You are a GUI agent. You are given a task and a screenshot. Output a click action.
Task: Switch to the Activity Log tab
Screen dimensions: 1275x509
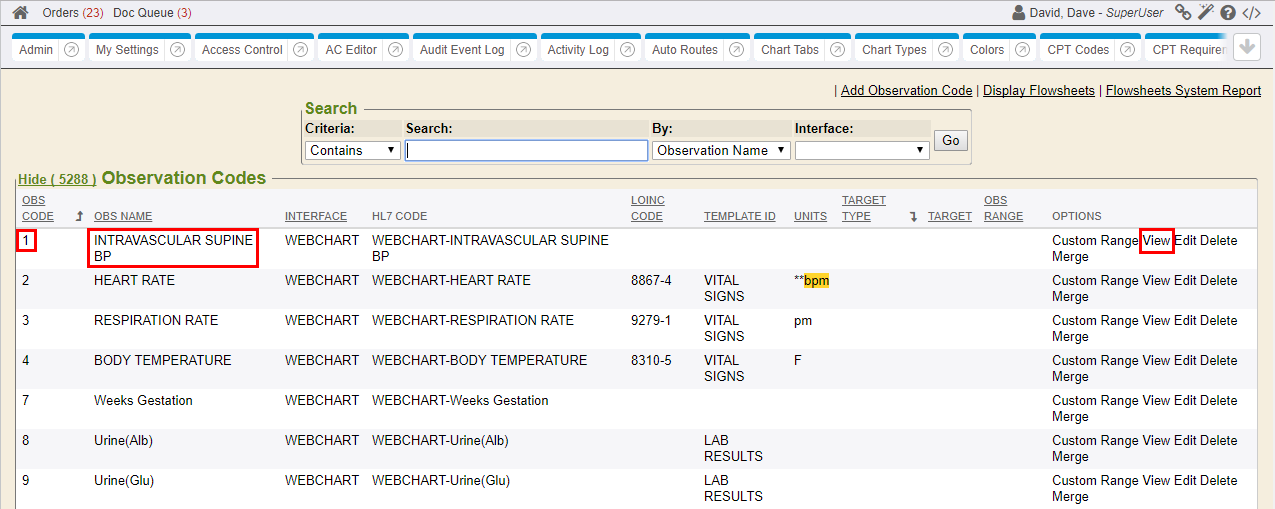578,50
